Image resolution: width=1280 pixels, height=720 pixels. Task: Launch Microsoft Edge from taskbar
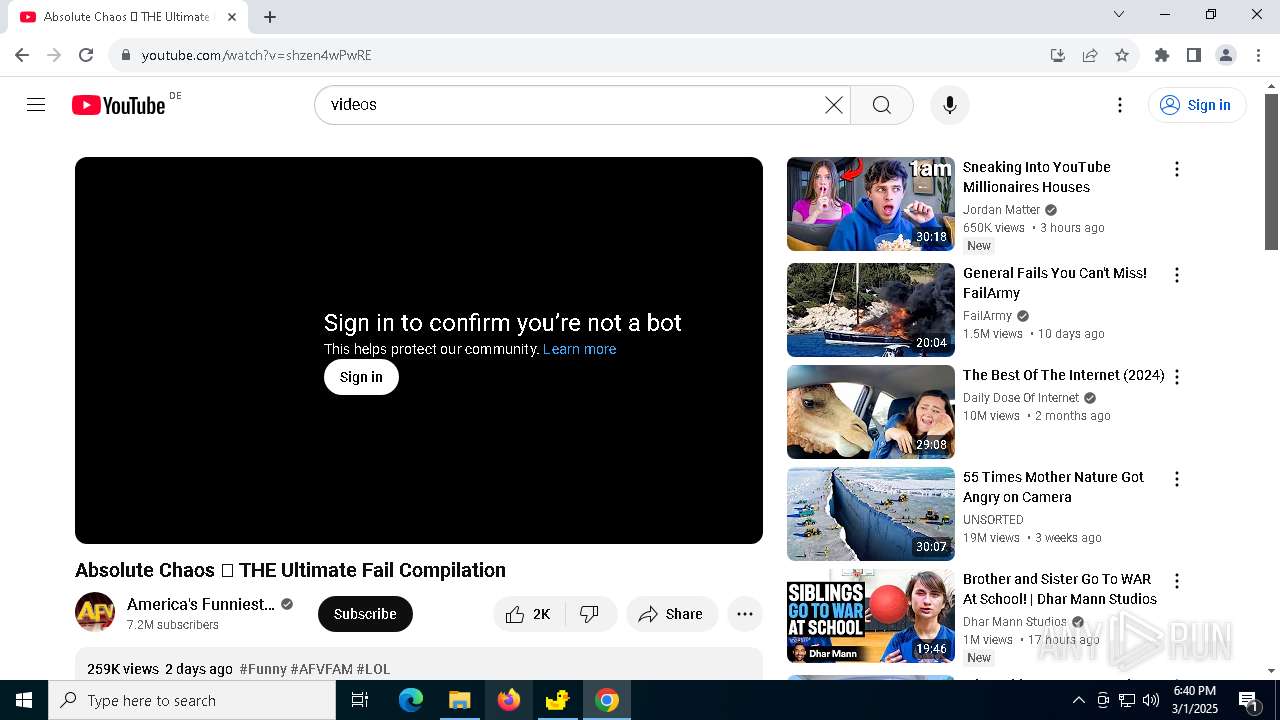(411, 700)
